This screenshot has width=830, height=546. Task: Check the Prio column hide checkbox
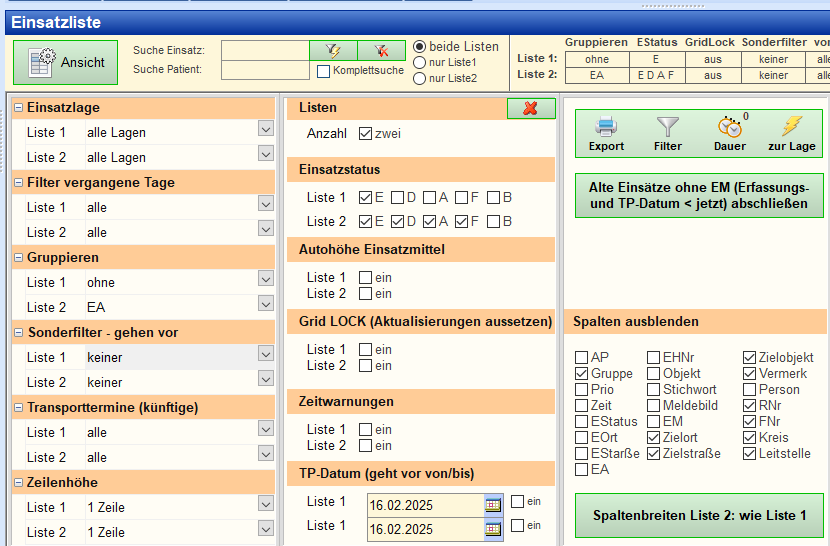[x=582, y=389]
